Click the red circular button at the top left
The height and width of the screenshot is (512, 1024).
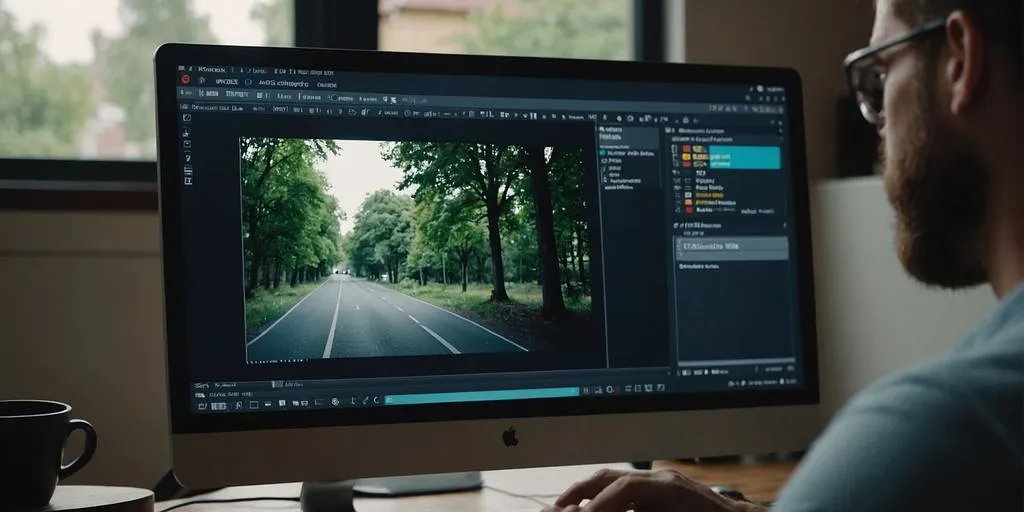[x=185, y=79]
